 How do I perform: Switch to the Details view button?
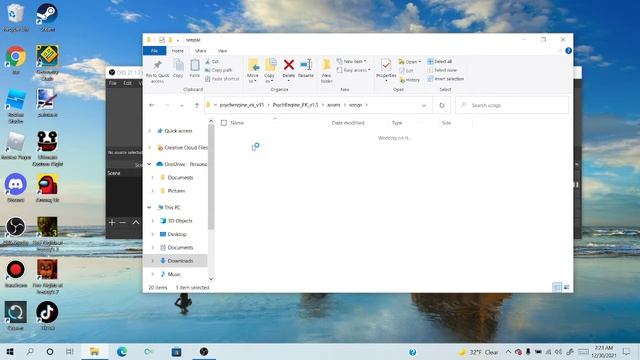click(x=557, y=287)
